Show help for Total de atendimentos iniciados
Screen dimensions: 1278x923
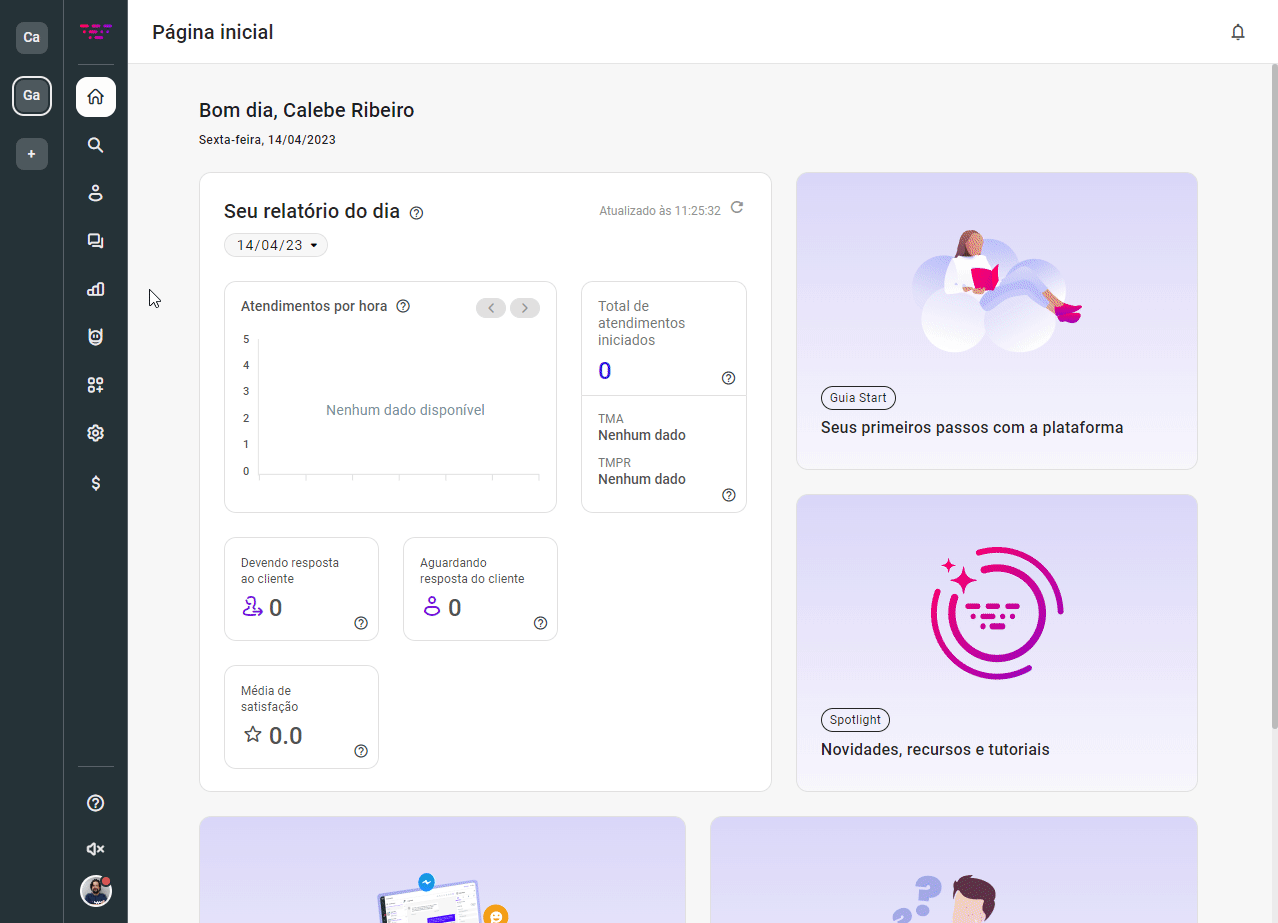tap(728, 378)
